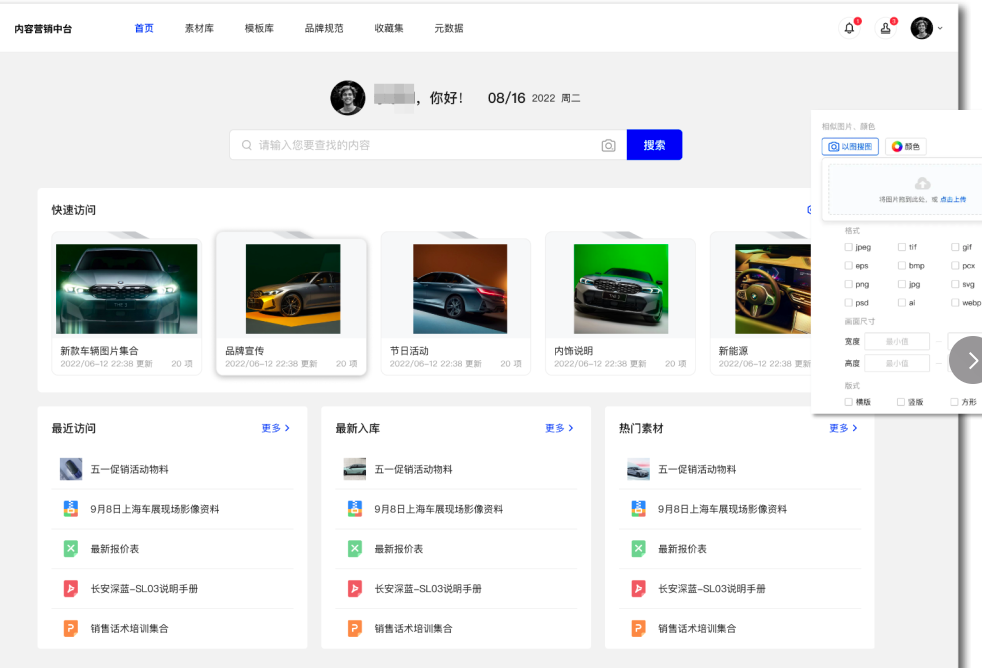Open the 模板库 tab
The width and height of the screenshot is (982, 668).
259,28
